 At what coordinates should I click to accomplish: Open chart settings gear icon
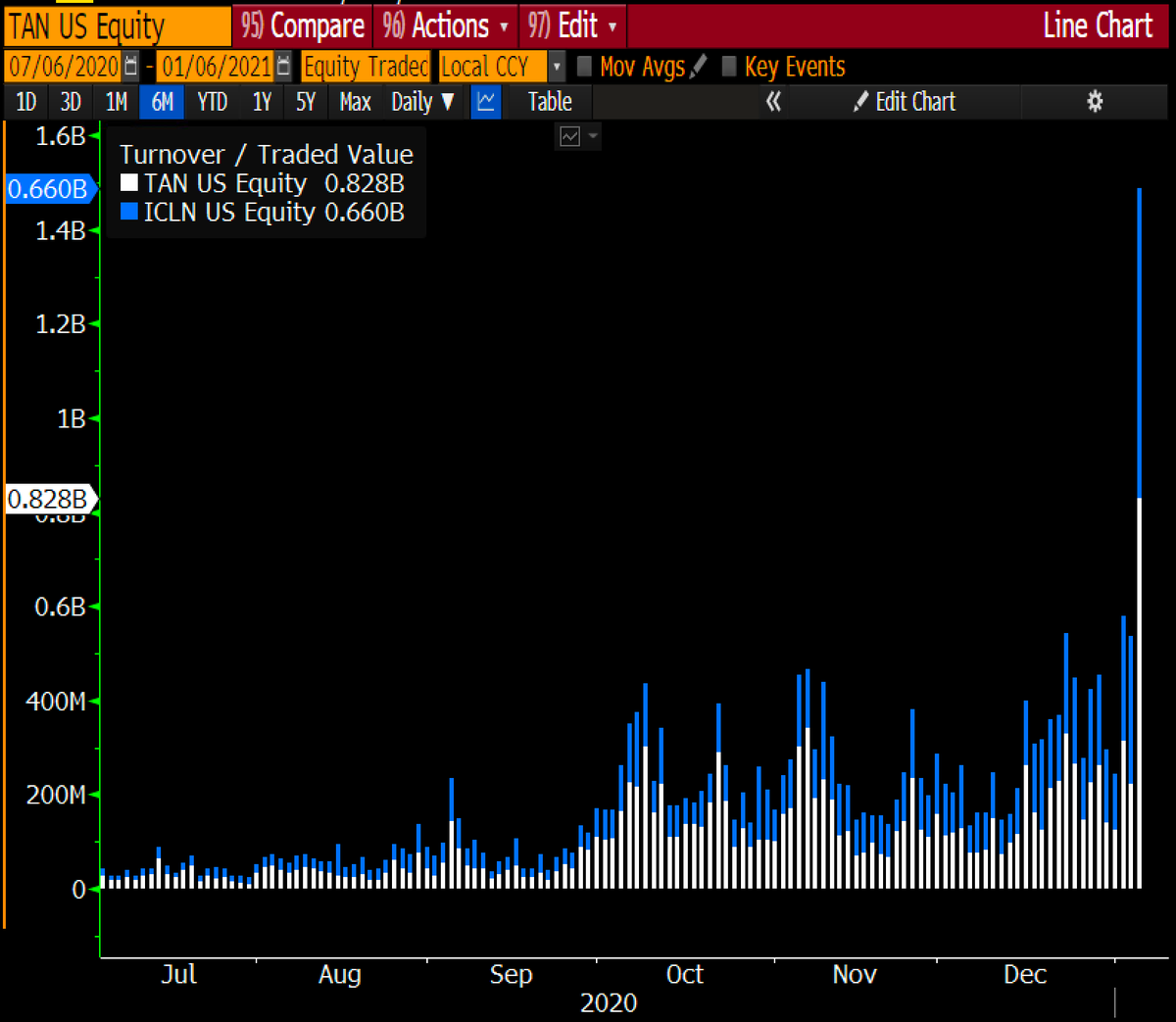[1095, 102]
